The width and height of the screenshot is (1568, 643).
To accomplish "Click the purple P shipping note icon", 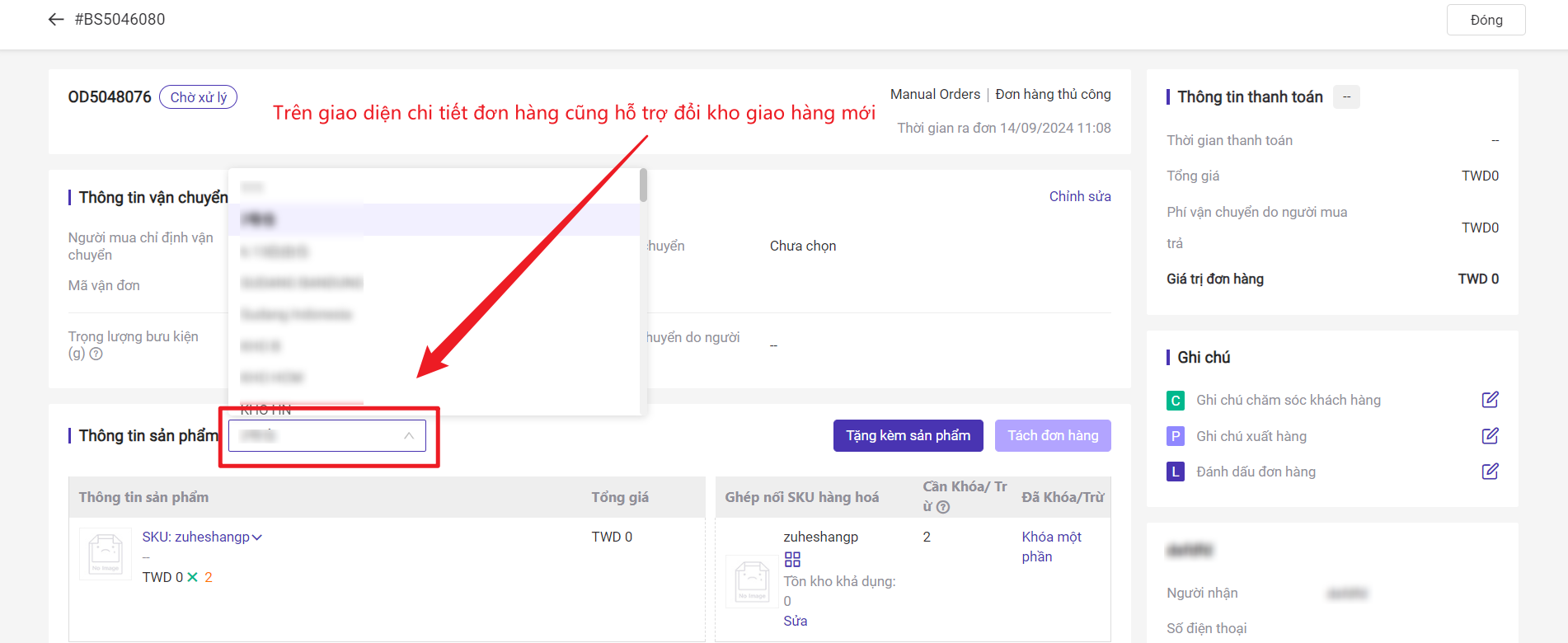I will (x=1176, y=436).
